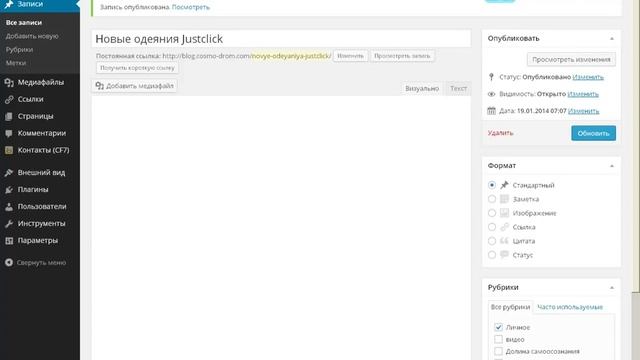Viewport: 640px width, 360px height.
Task: Click the Изменить permalink button
Action: click(x=350, y=56)
